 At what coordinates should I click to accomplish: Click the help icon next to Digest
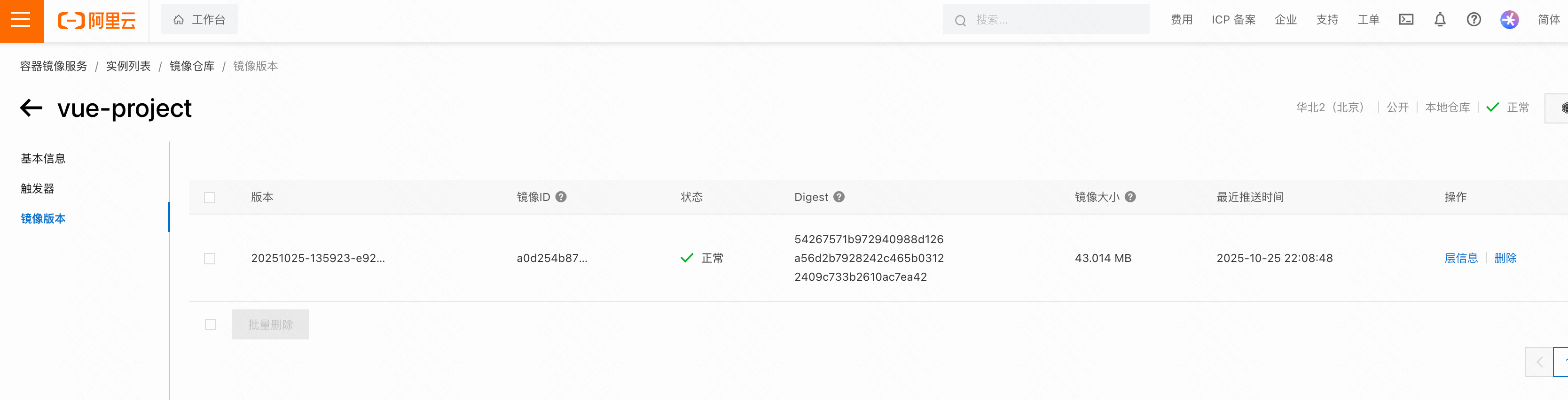coord(839,197)
